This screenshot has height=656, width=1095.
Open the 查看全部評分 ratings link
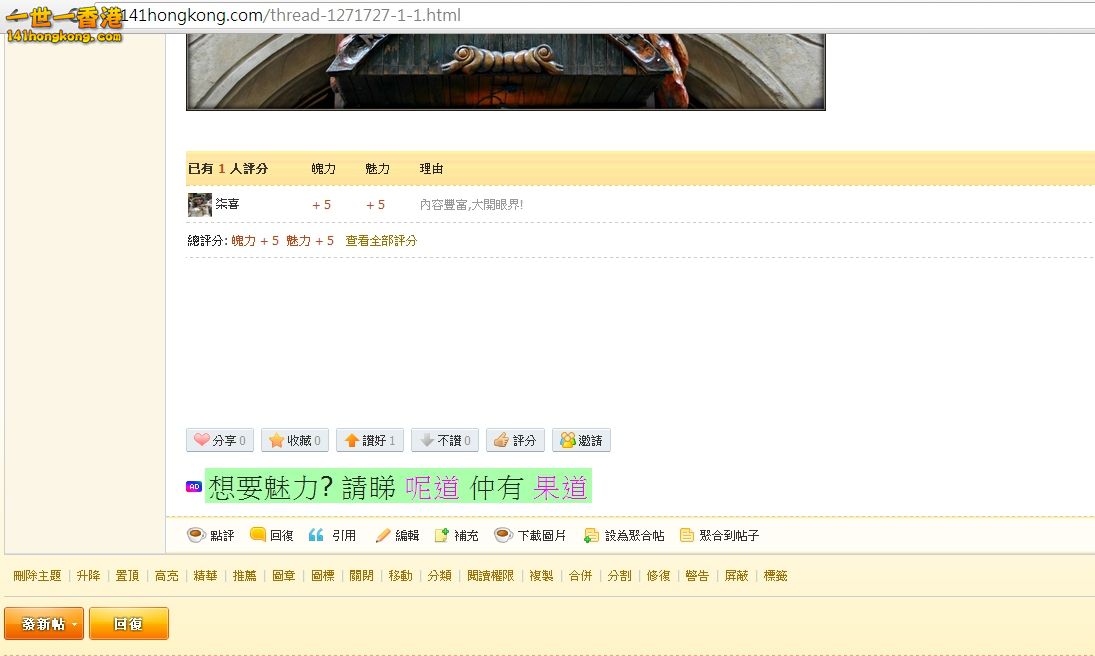(x=380, y=241)
